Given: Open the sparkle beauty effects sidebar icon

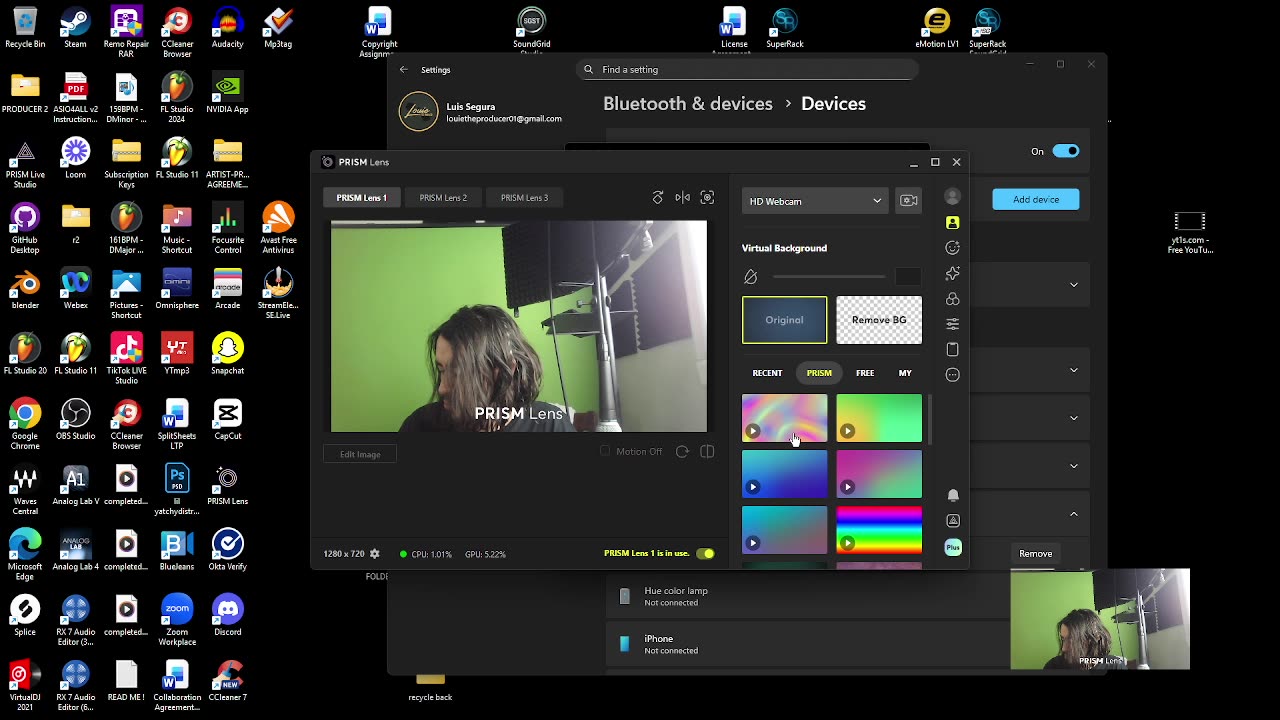Looking at the screenshot, I should pos(953,273).
